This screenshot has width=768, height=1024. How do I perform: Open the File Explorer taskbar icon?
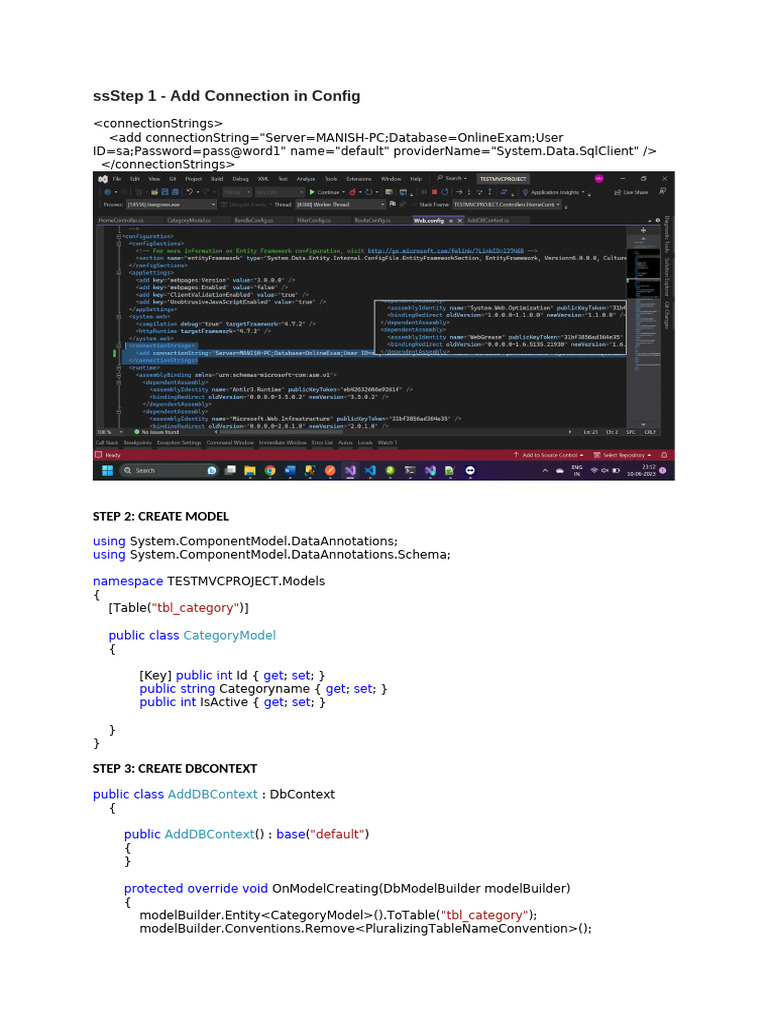tap(249, 470)
